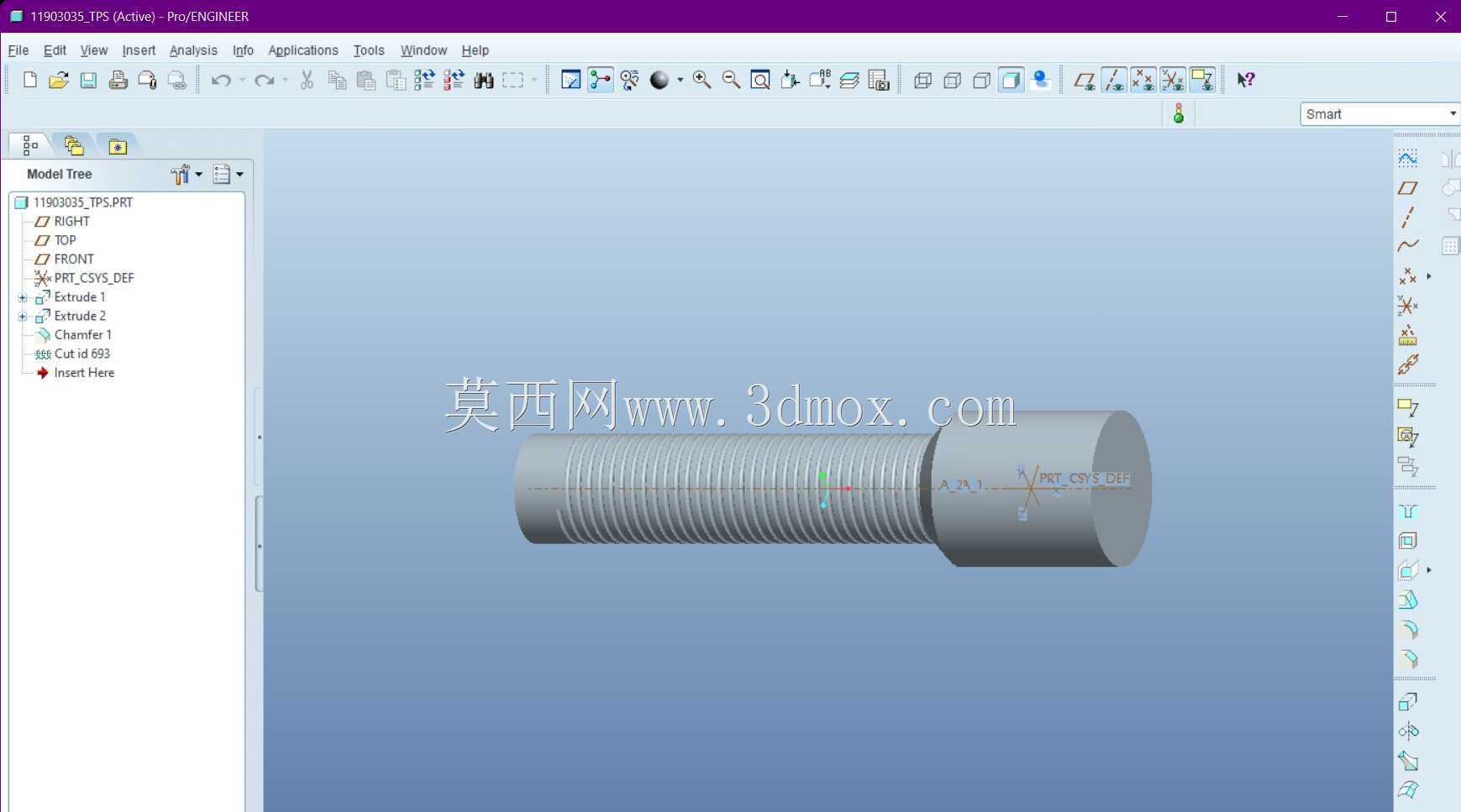Open the Reorient view icon
This screenshot has height=812, width=1461.
pos(790,80)
